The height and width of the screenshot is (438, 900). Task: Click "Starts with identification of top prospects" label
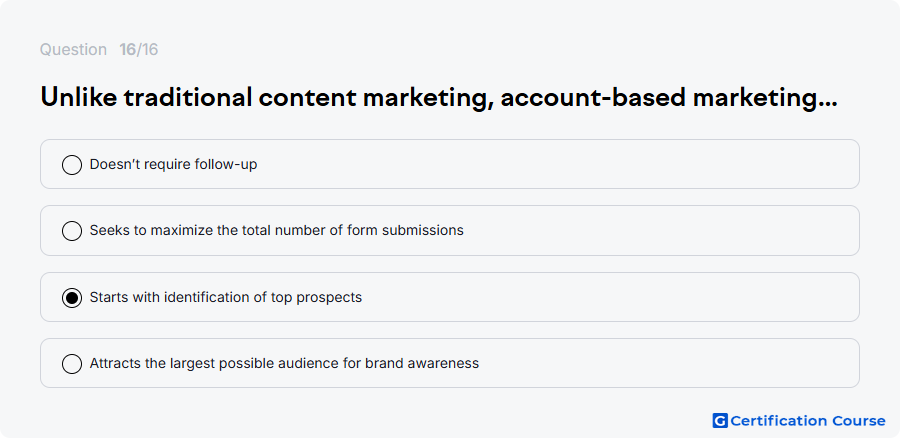[226, 297]
